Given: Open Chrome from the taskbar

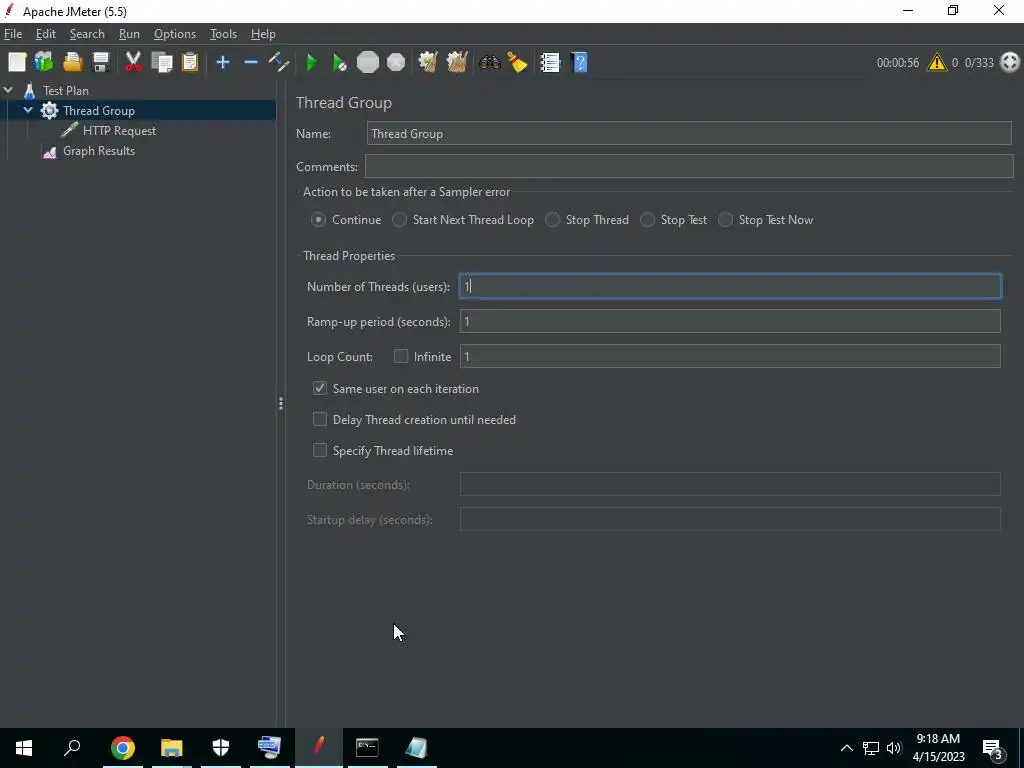Looking at the screenshot, I should coord(122,748).
